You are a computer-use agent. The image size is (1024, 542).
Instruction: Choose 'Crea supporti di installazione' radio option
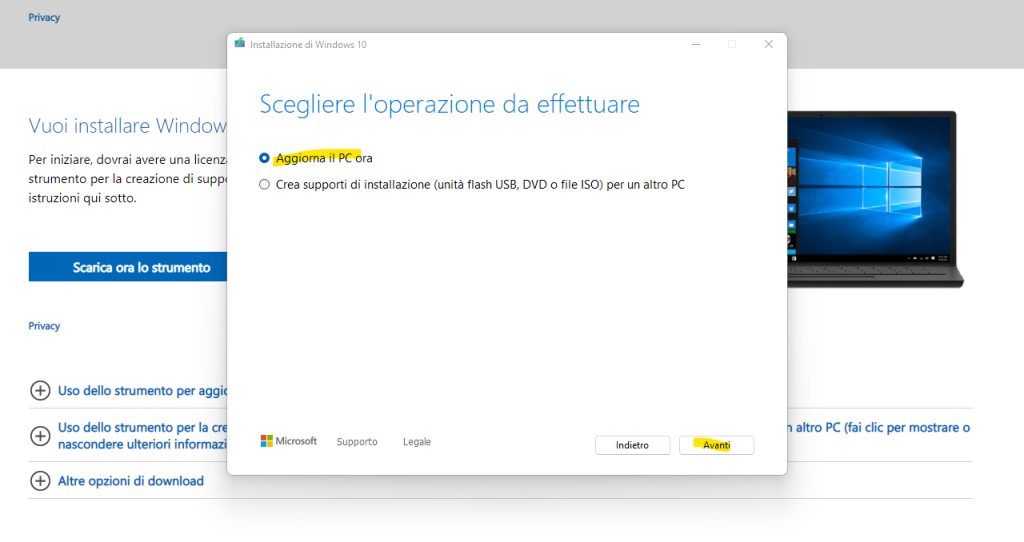pos(264,184)
